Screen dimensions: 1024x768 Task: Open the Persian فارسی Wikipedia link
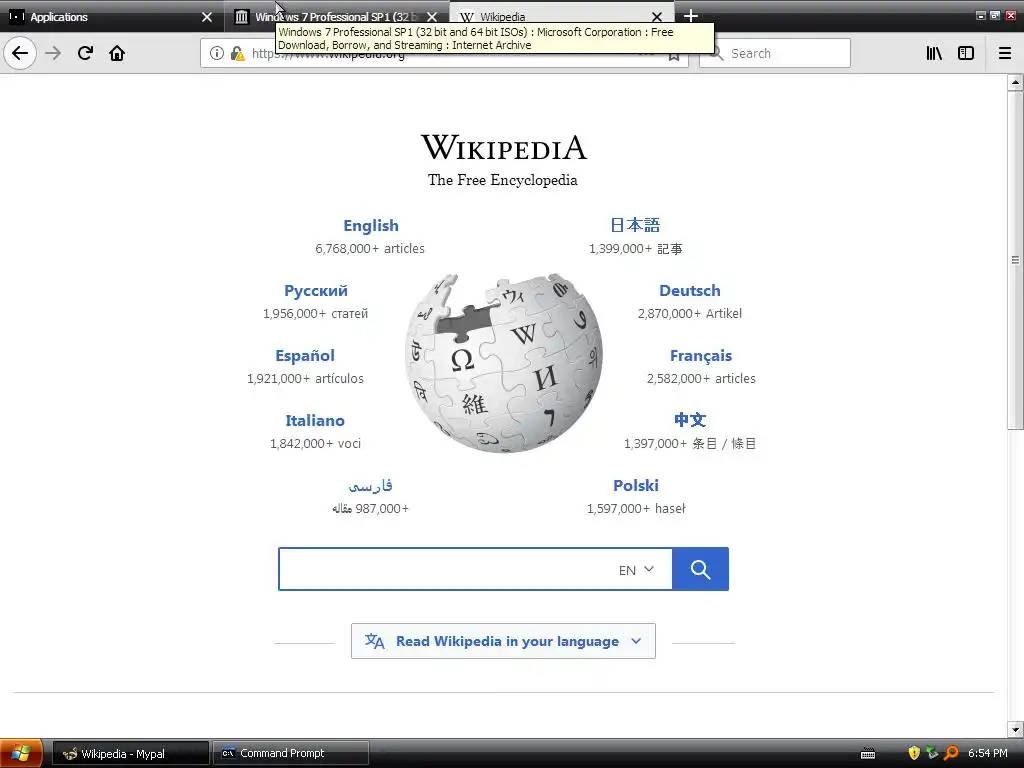370,486
